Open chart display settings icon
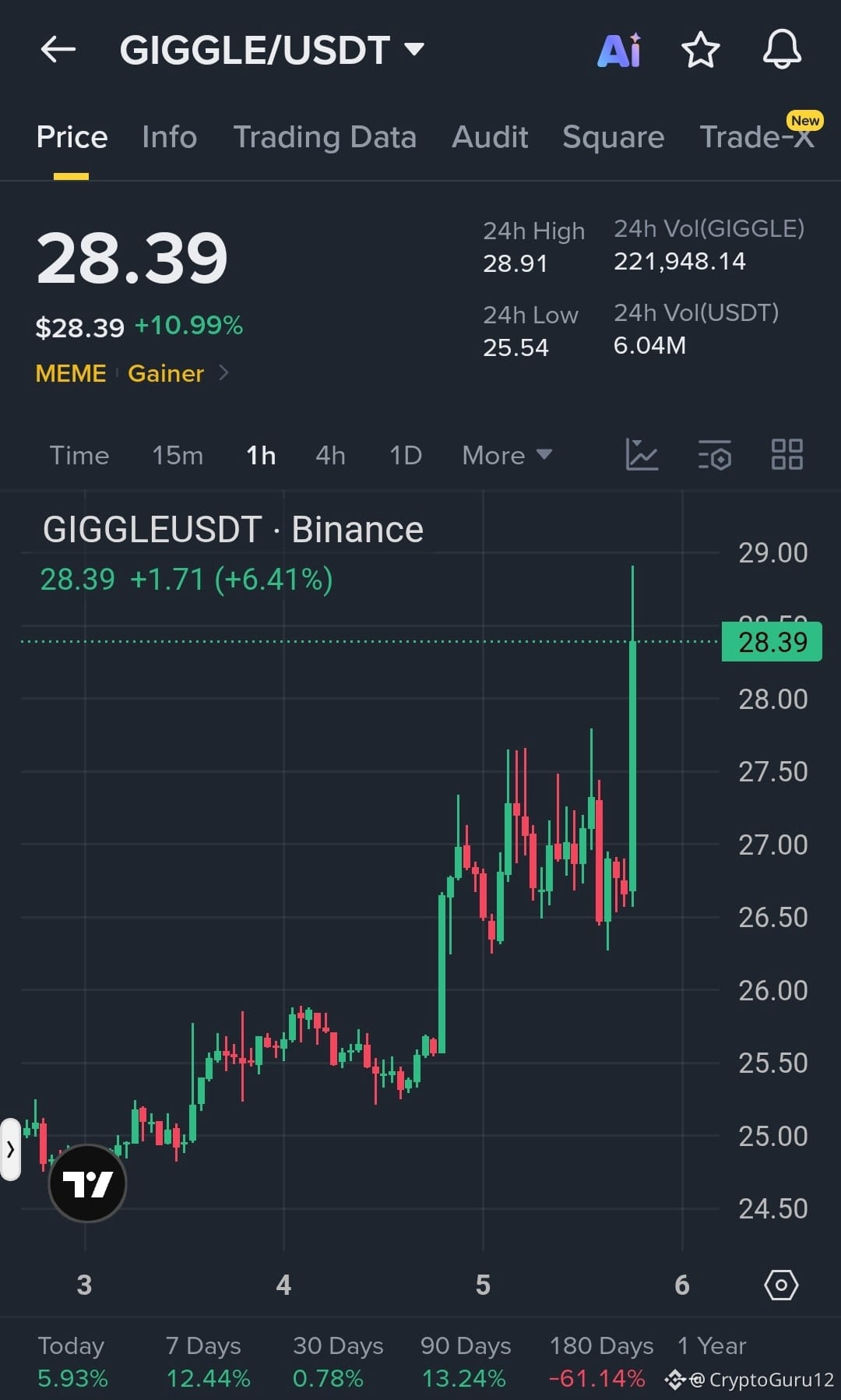 715,454
